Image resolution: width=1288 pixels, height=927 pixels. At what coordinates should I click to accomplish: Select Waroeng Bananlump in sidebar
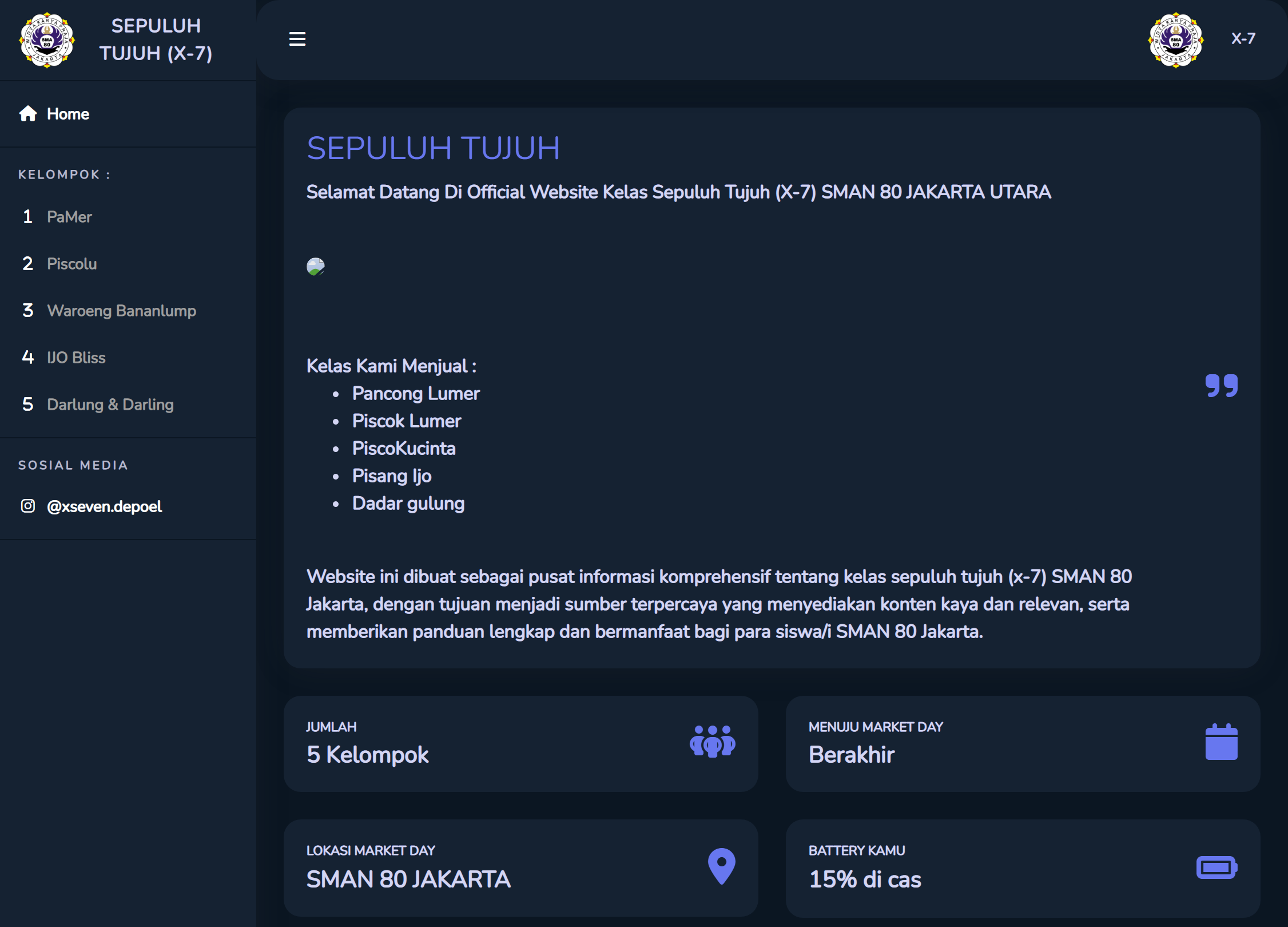coord(121,311)
